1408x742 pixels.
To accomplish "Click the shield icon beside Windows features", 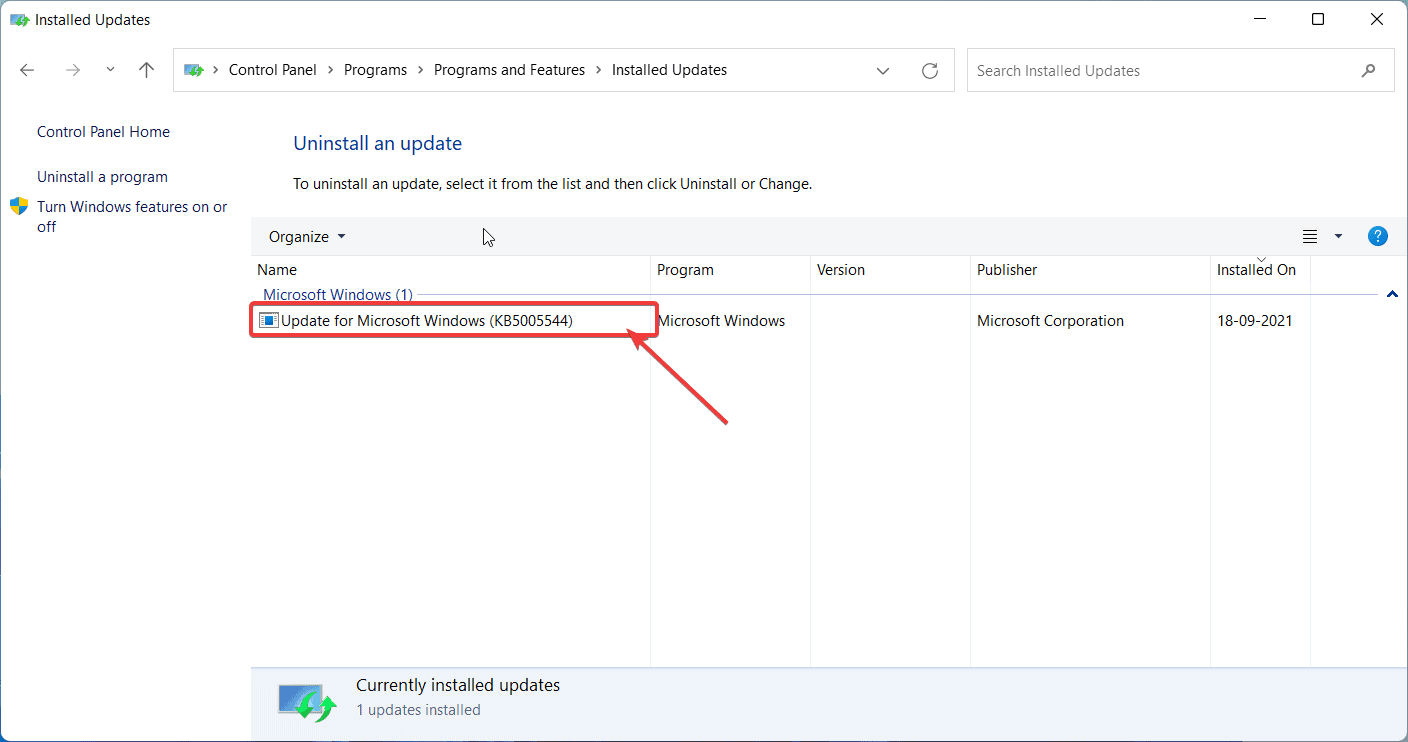I will (x=19, y=207).
